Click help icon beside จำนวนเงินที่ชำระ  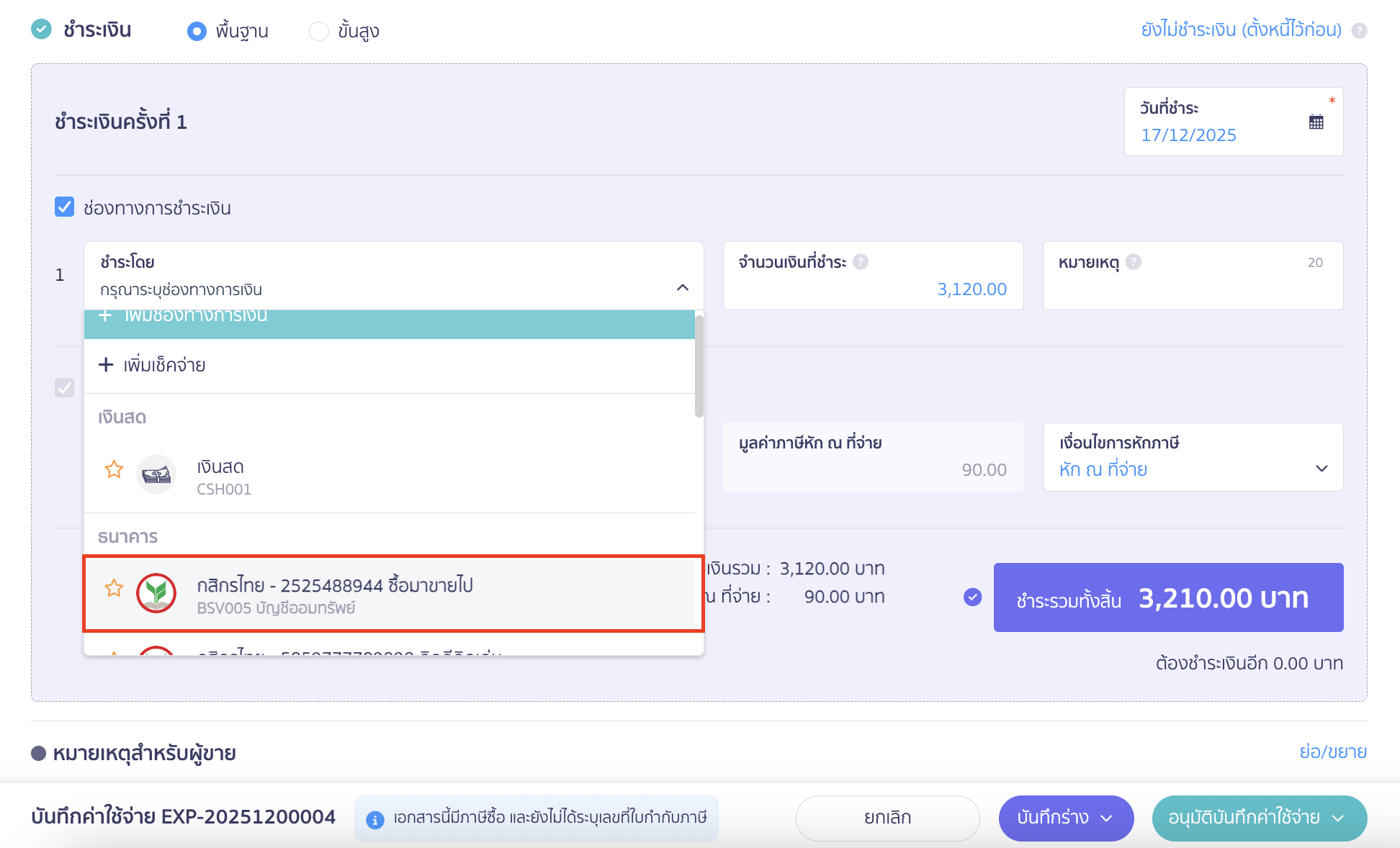pos(861,262)
